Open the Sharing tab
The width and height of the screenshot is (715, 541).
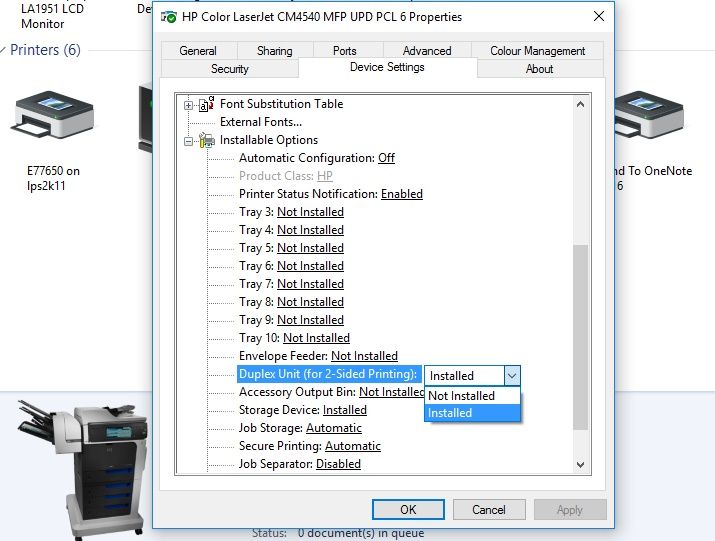[x=275, y=51]
